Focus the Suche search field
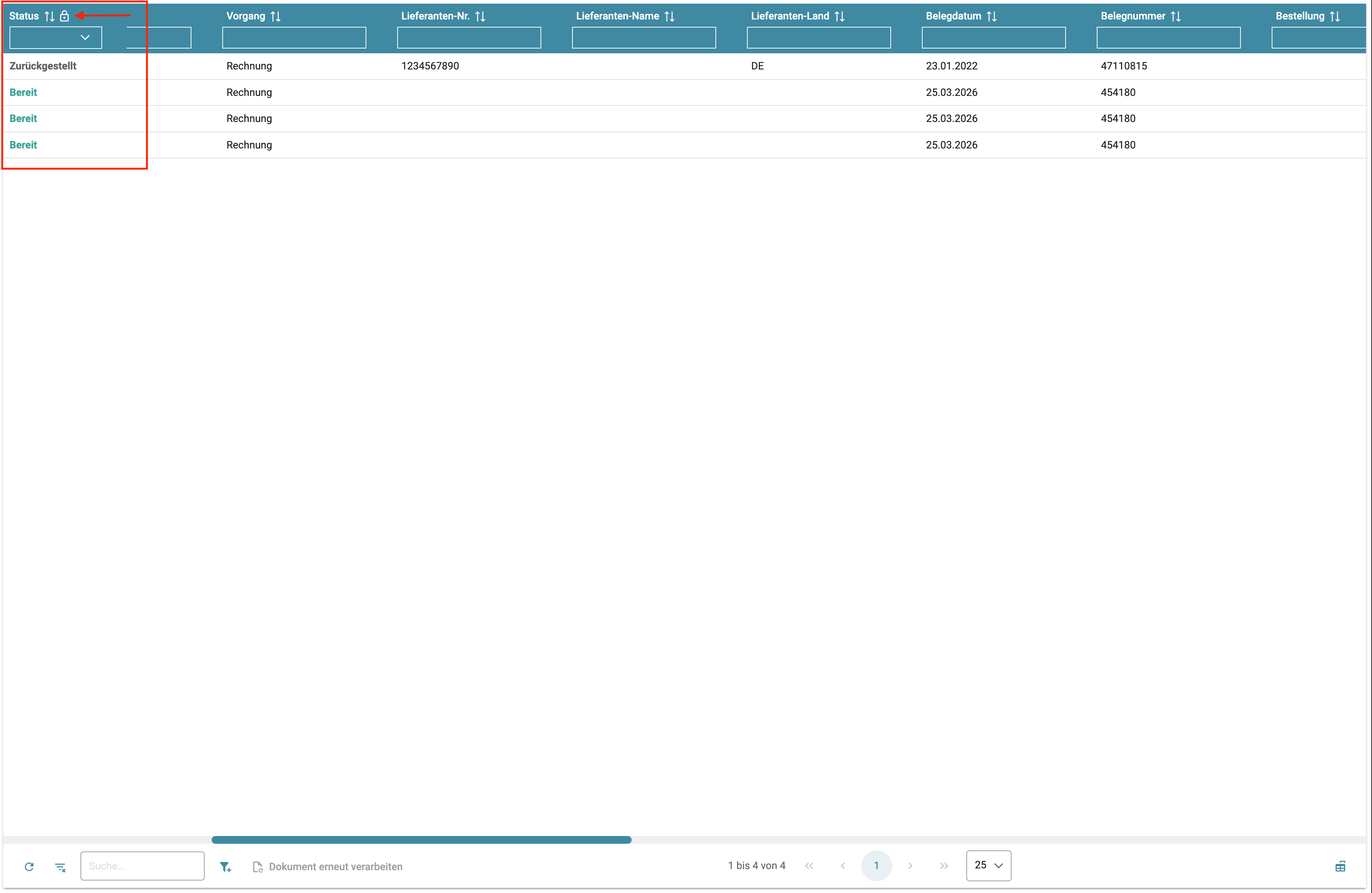Image resolution: width=1372 pixels, height=893 pixels. tap(142, 866)
